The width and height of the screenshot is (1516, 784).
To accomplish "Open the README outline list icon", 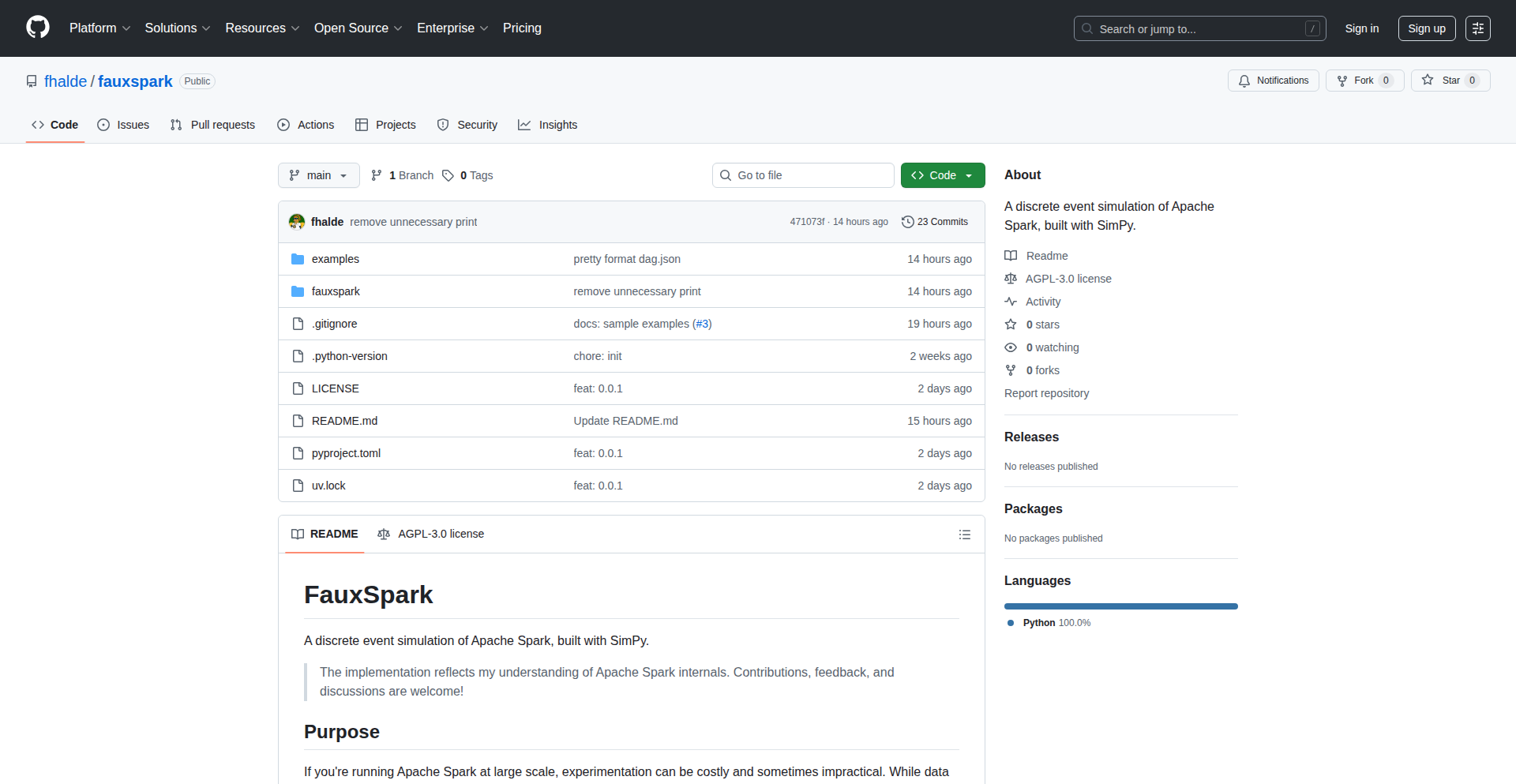I will coord(964,535).
